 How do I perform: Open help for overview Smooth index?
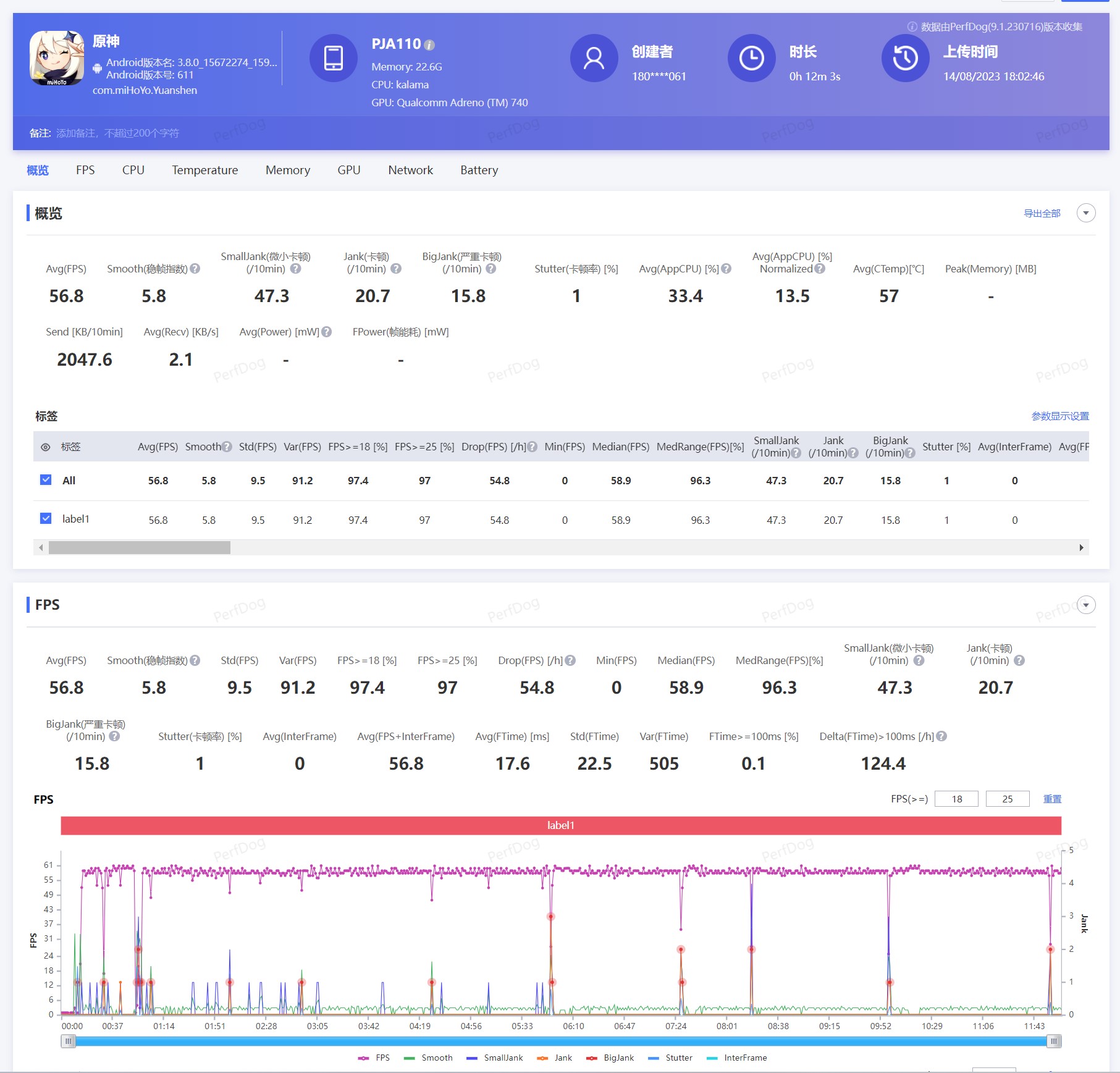pos(195,269)
